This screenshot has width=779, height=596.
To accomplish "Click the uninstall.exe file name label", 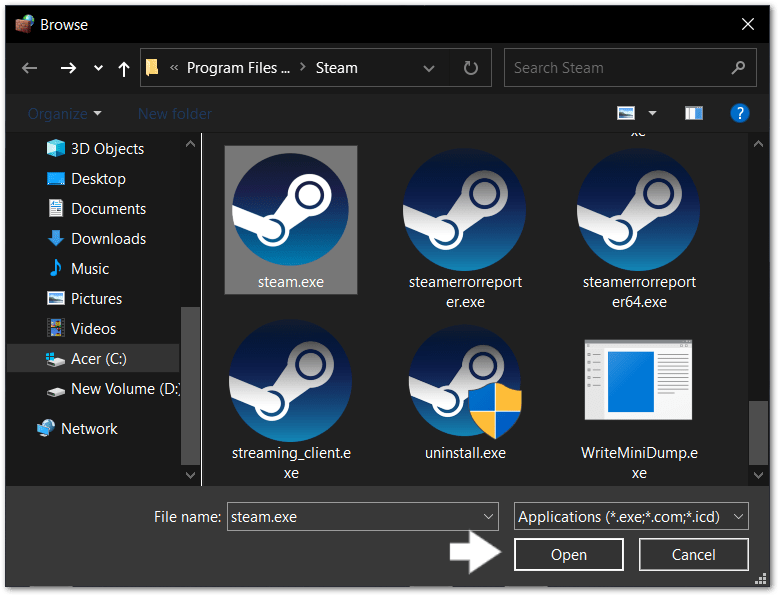I will point(466,453).
